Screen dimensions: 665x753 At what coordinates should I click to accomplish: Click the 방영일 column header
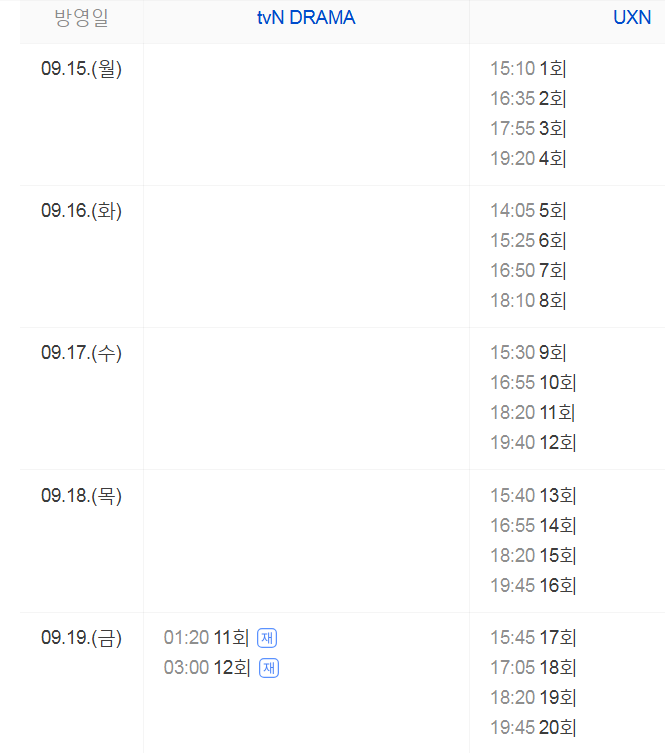click(x=82, y=18)
